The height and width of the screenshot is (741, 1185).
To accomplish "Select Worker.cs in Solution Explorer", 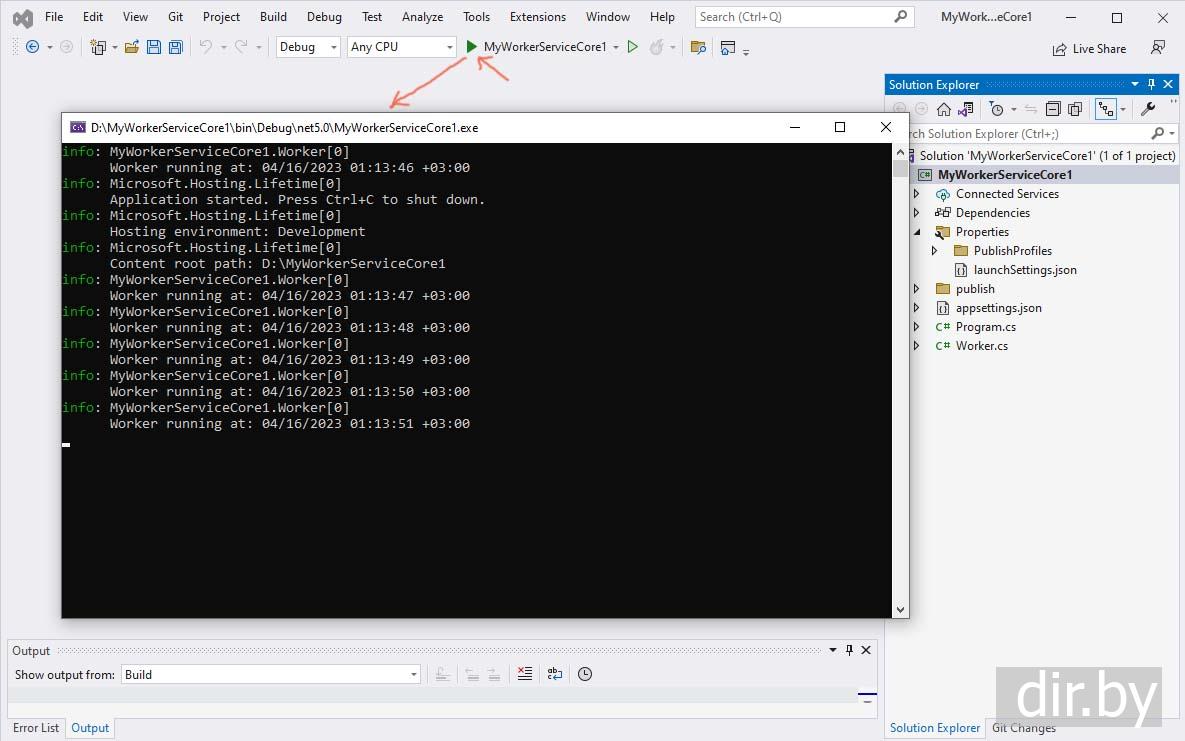I will [x=981, y=346].
